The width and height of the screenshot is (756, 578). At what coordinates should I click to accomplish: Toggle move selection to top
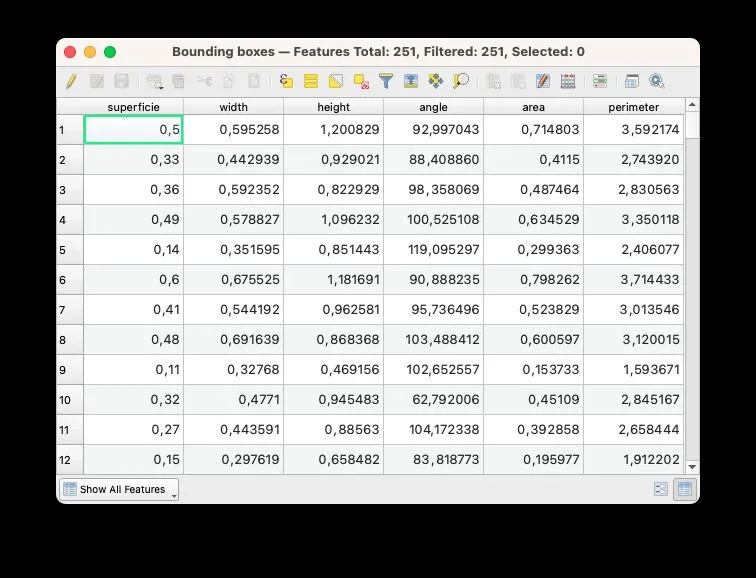pyautogui.click(x=411, y=81)
